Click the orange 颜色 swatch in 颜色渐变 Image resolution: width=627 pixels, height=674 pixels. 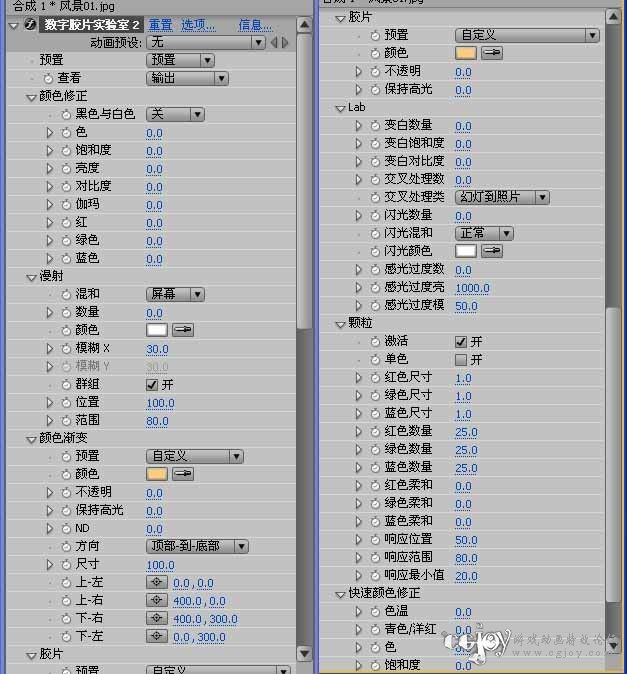(156, 474)
